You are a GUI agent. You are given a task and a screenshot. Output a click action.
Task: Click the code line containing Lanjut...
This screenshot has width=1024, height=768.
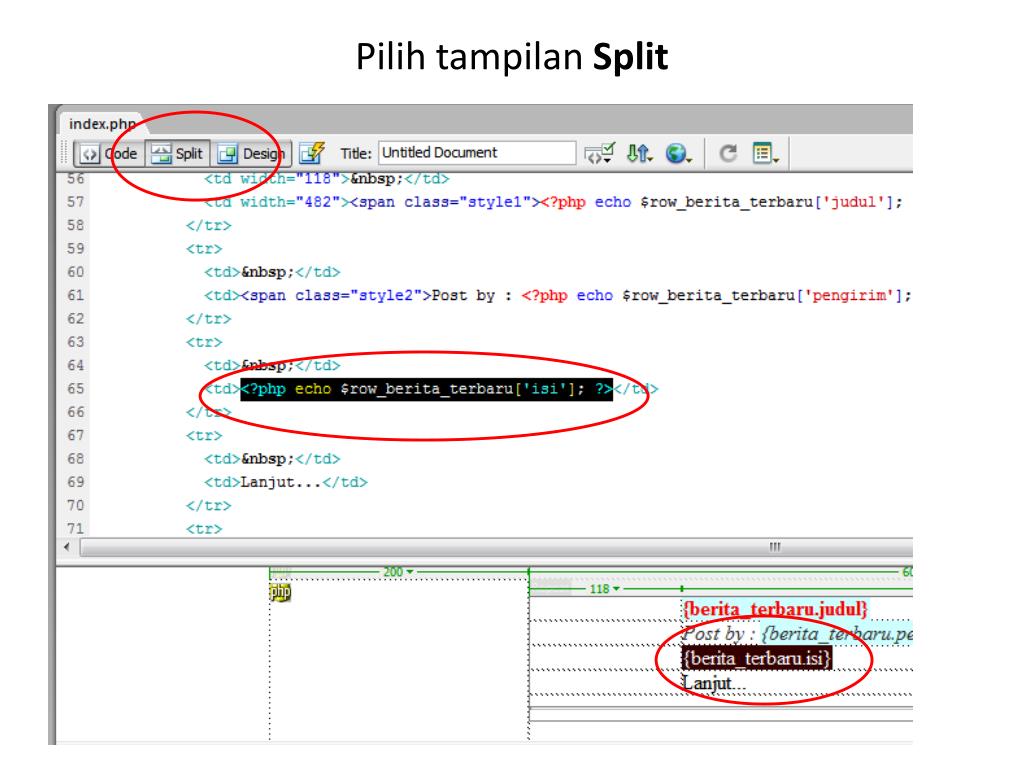click(x=286, y=482)
